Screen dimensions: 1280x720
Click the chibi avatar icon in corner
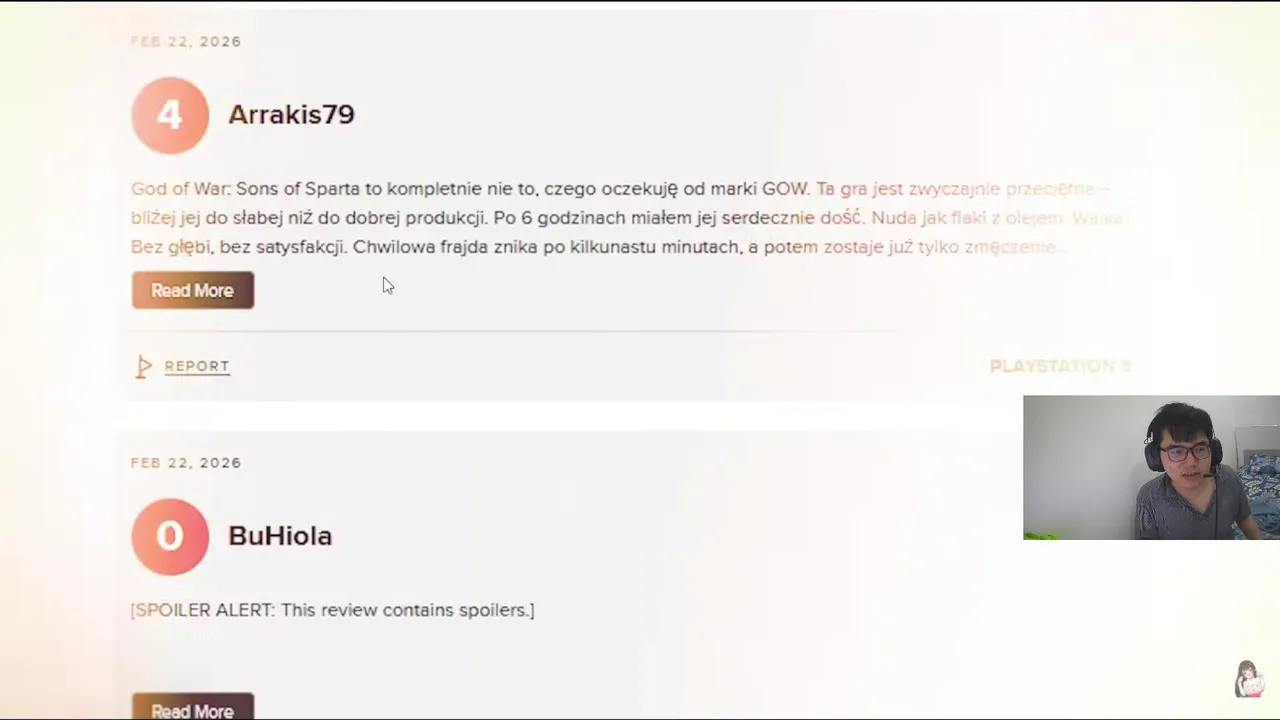pyautogui.click(x=1247, y=679)
